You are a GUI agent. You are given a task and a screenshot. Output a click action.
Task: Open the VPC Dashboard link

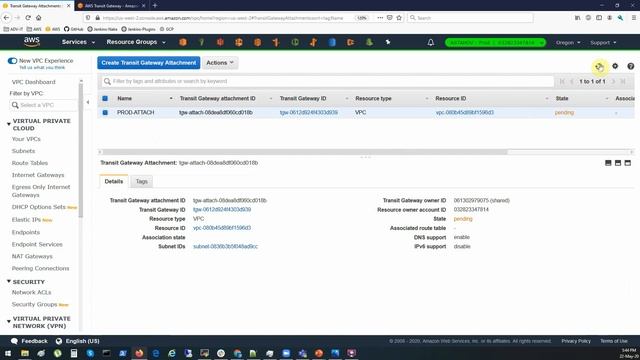point(33,82)
